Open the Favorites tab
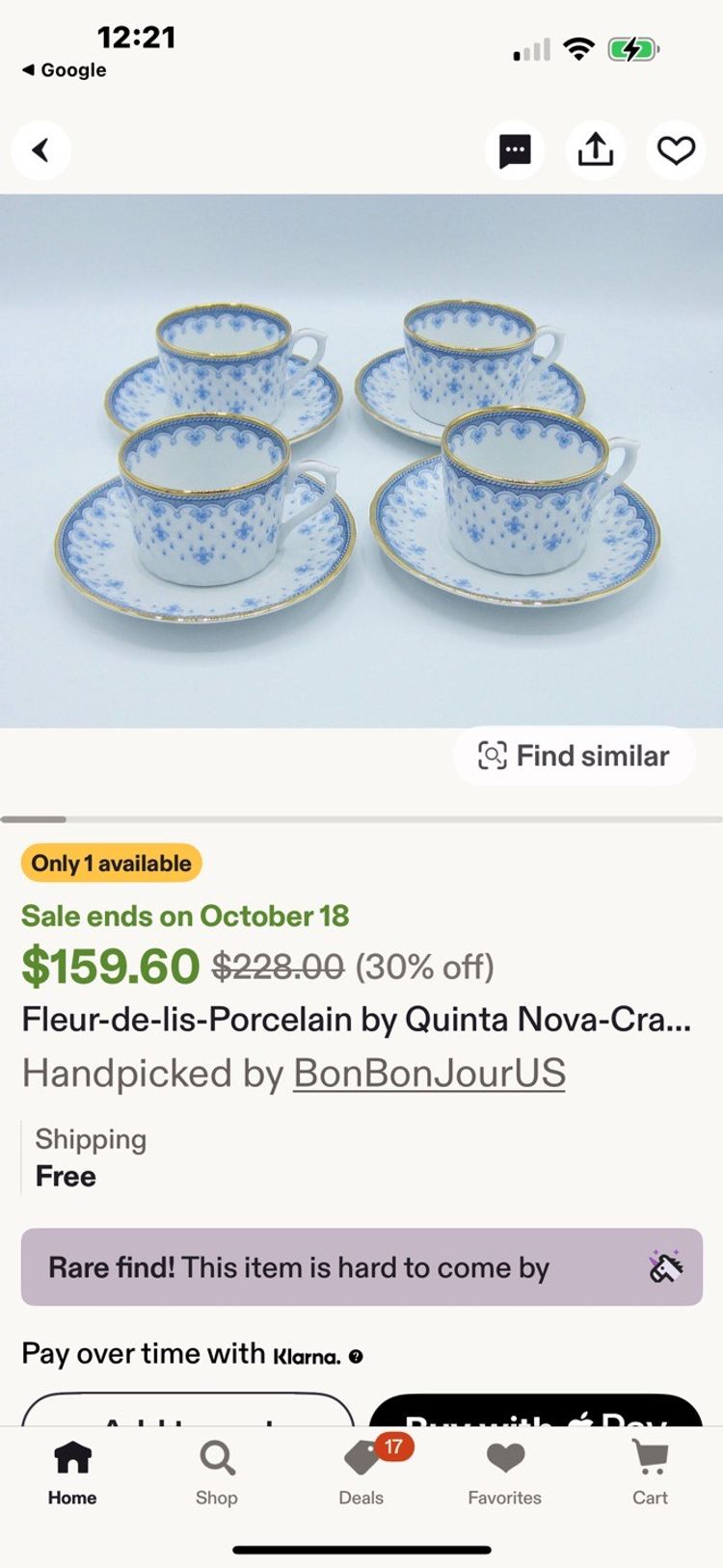The width and height of the screenshot is (723, 1568). pos(505,1472)
